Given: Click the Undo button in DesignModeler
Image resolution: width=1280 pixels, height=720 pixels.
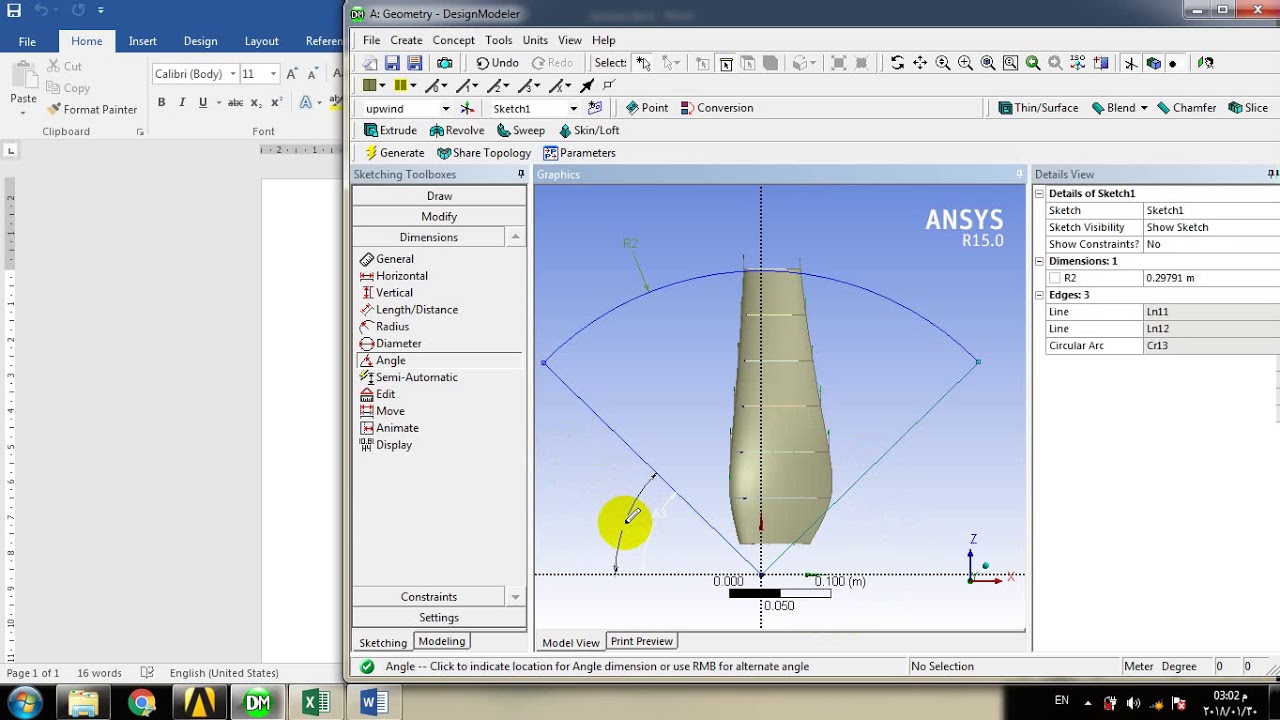Looking at the screenshot, I should point(498,63).
